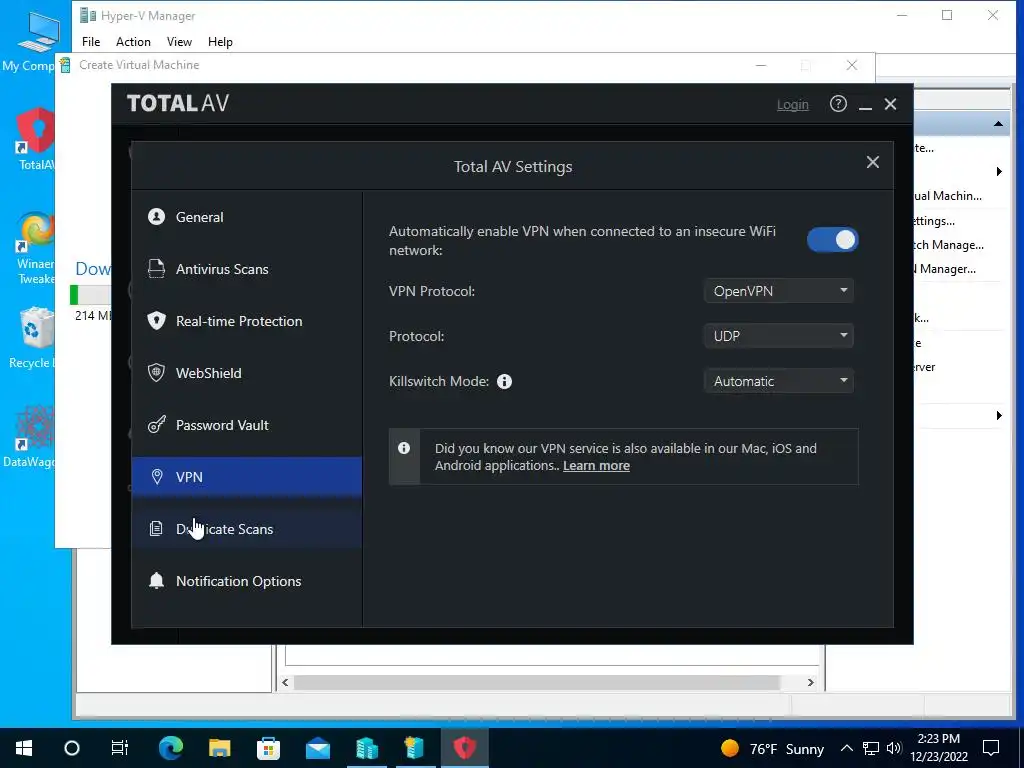This screenshot has height=768, width=1024.
Task: Minimize the TotalAV window
Action: click(865, 104)
